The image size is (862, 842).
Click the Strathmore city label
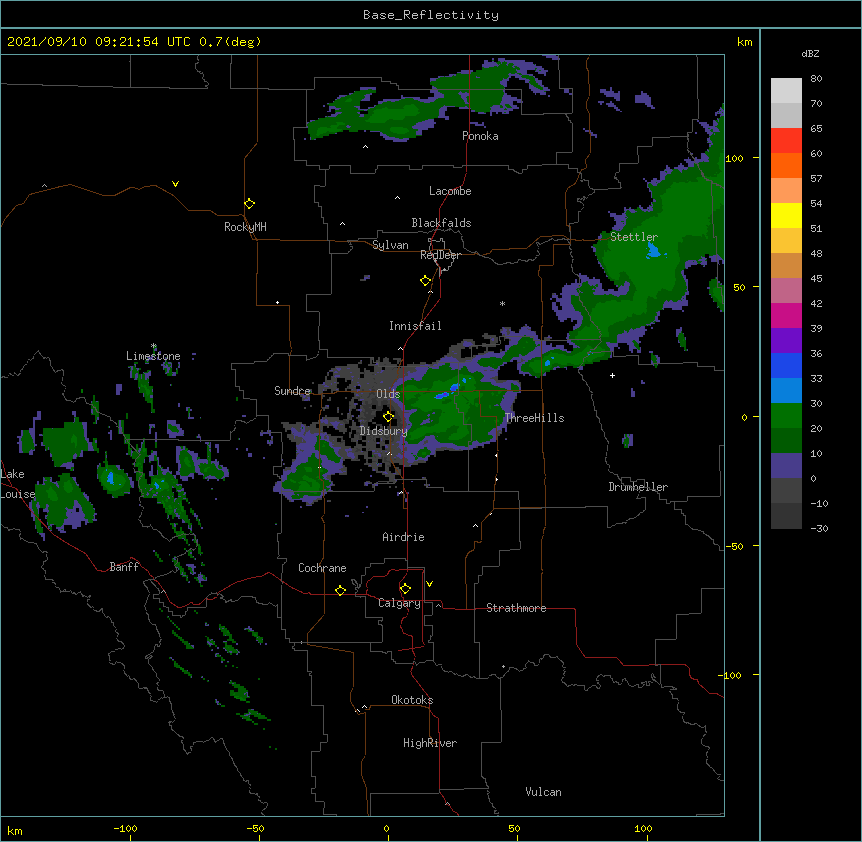pyautogui.click(x=516, y=608)
